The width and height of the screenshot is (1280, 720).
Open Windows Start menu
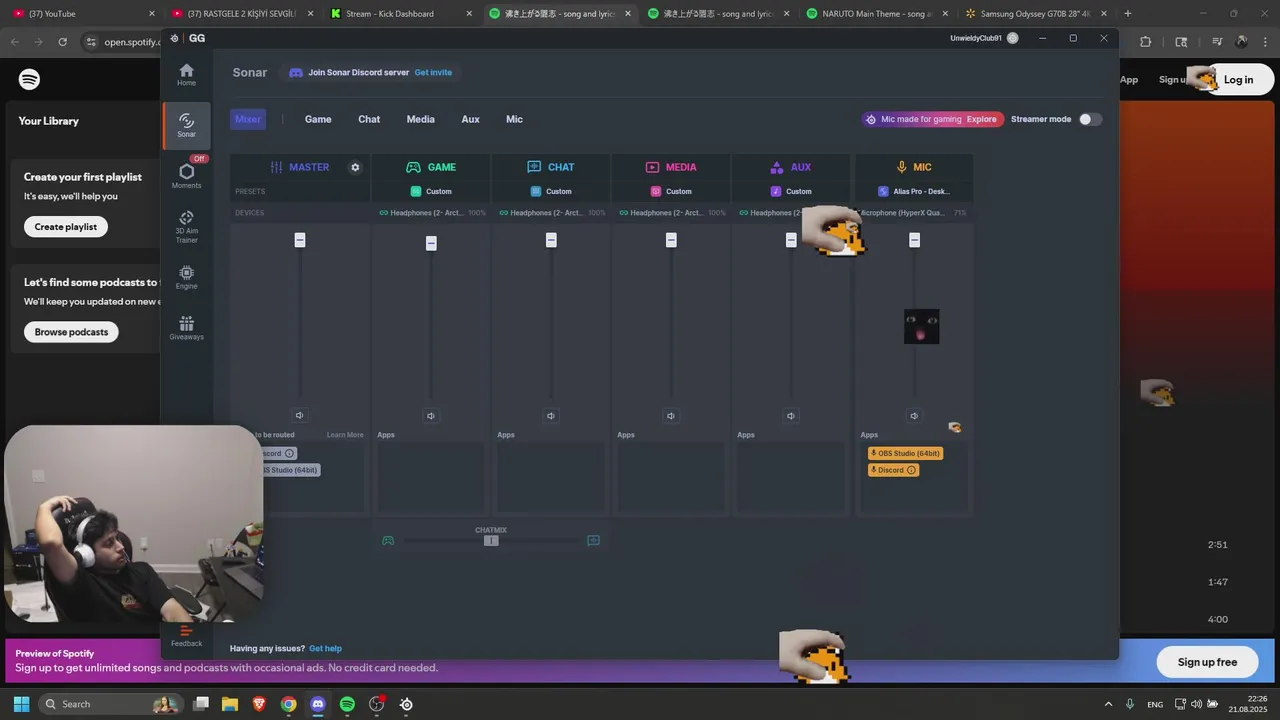21,704
